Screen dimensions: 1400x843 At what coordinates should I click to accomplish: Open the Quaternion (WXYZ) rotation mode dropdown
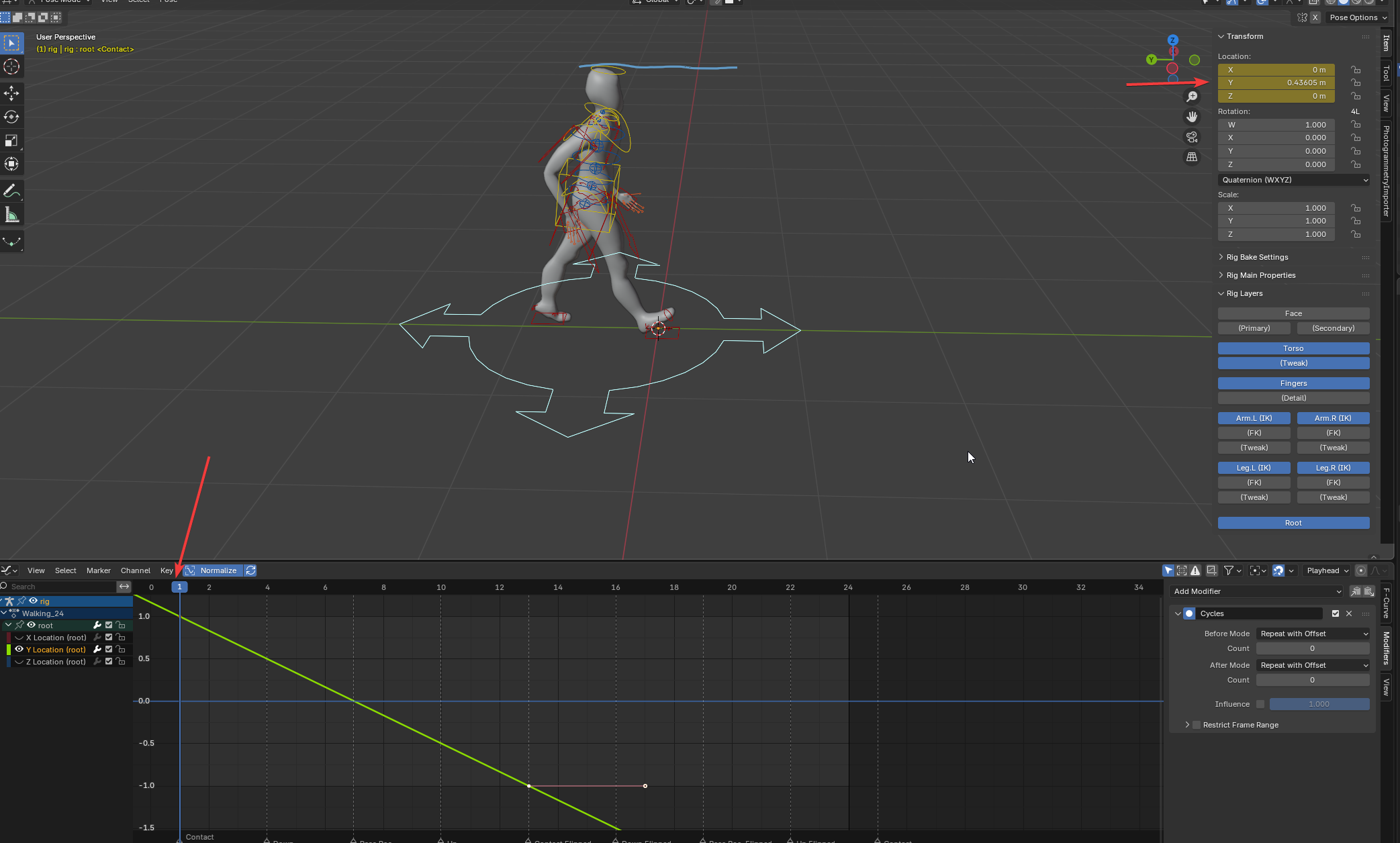click(x=1293, y=180)
